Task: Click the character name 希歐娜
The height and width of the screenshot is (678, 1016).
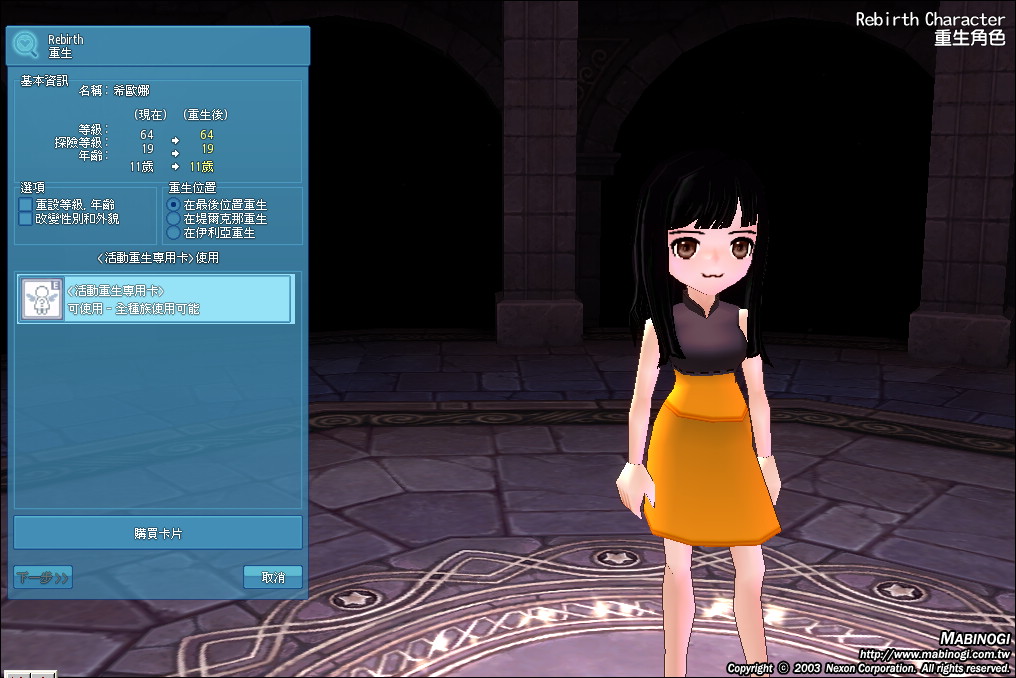Action: [x=131, y=90]
